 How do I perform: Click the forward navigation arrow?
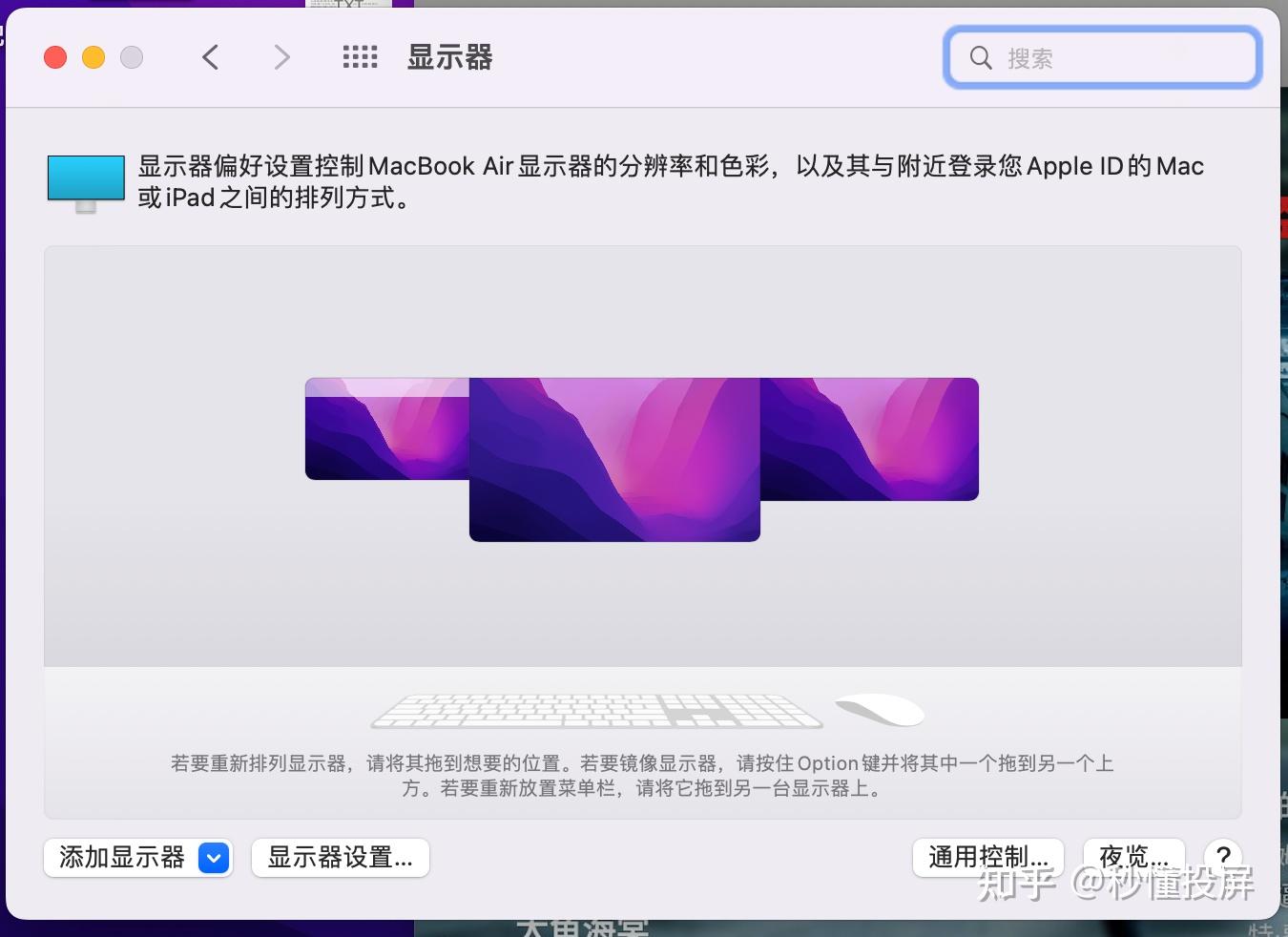(x=281, y=56)
